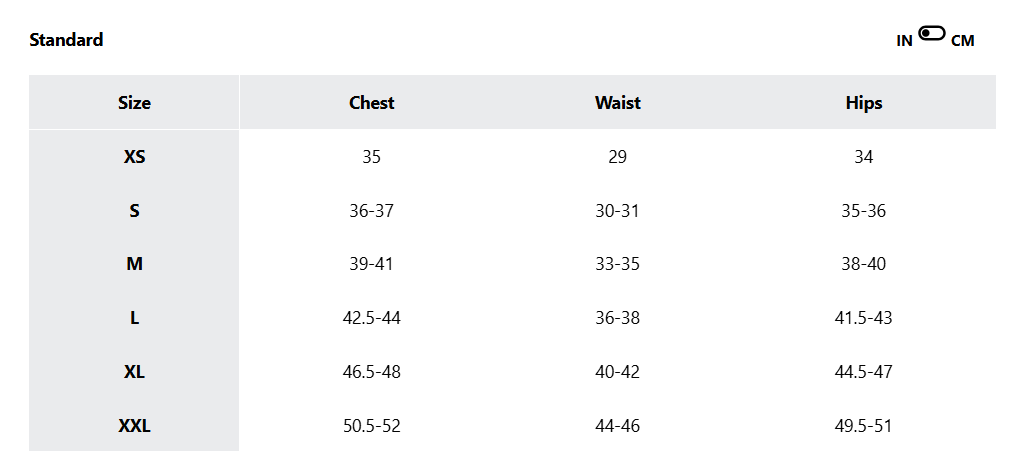Select the XL size row label

134,372
